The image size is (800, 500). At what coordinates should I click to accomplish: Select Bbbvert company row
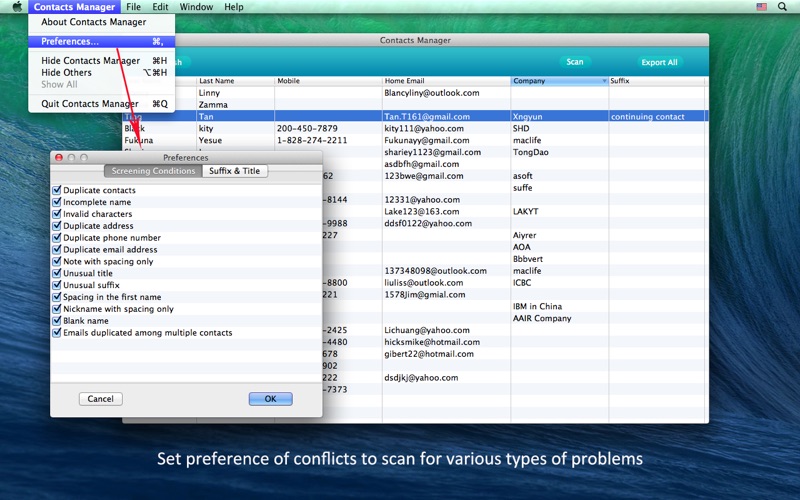528,259
